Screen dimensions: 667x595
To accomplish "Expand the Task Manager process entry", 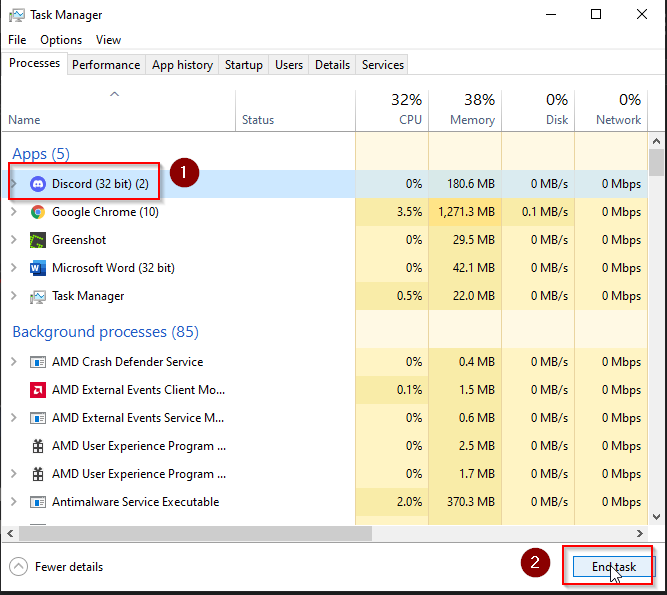I will point(14,296).
